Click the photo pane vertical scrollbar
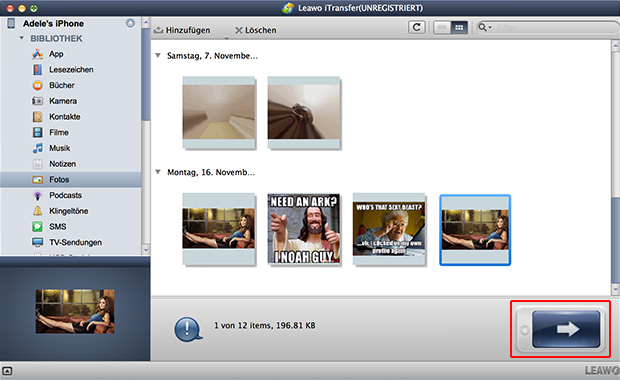The image size is (620, 380). click(x=616, y=240)
